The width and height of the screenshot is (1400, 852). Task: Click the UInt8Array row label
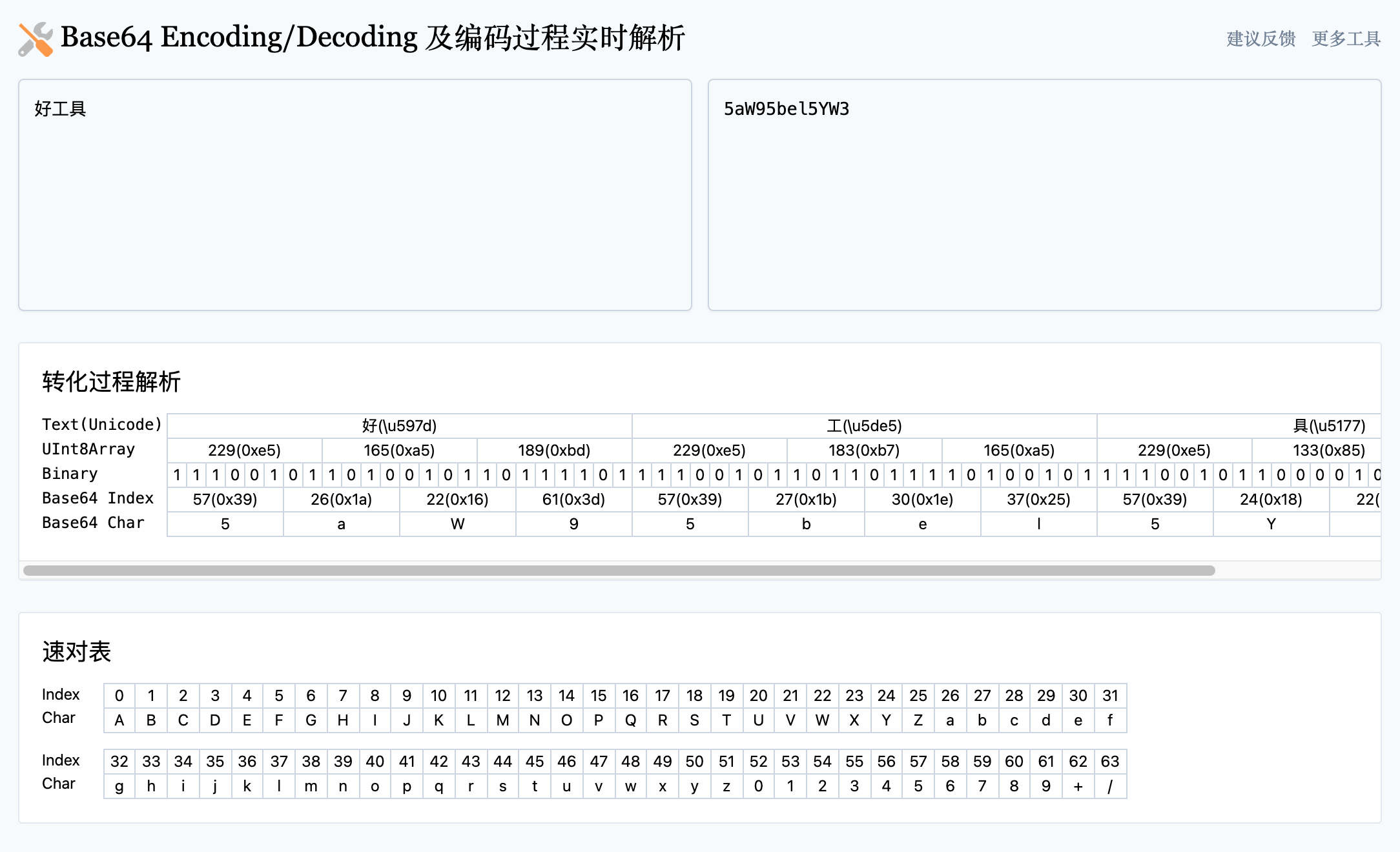click(x=88, y=449)
